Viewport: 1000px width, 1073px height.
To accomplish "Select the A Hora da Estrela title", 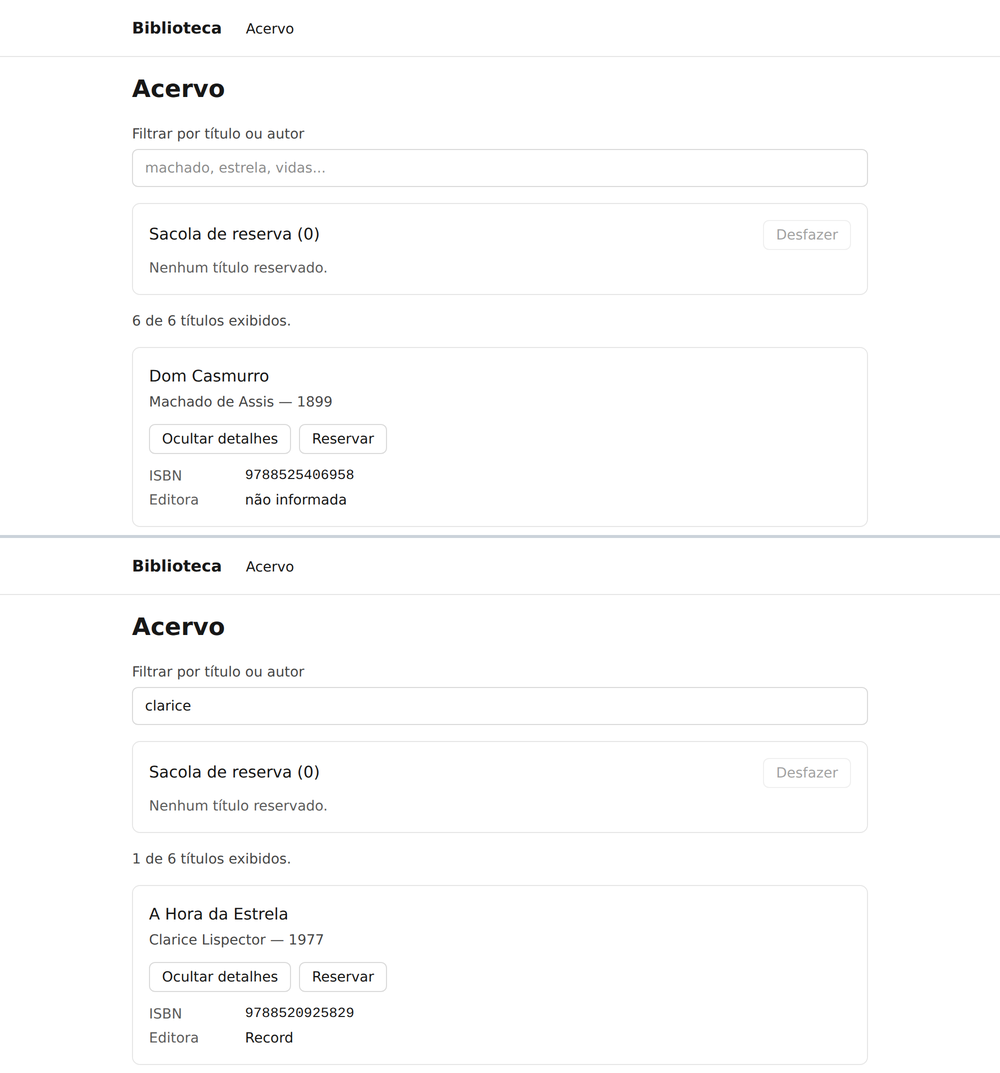I will click(218, 914).
